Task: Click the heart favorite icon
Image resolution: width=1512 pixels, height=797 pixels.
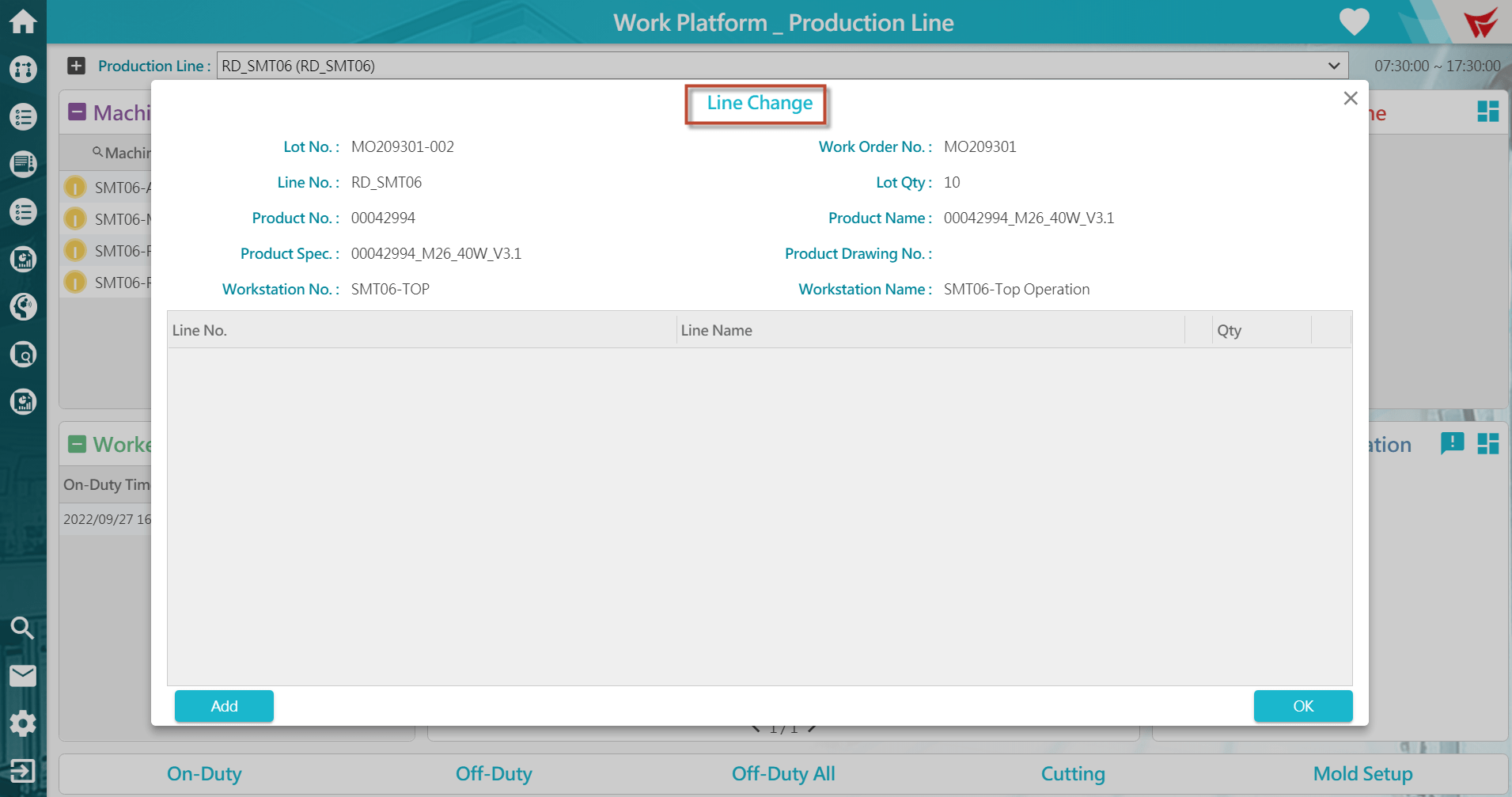Action: pyautogui.click(x=1354, y=21)
